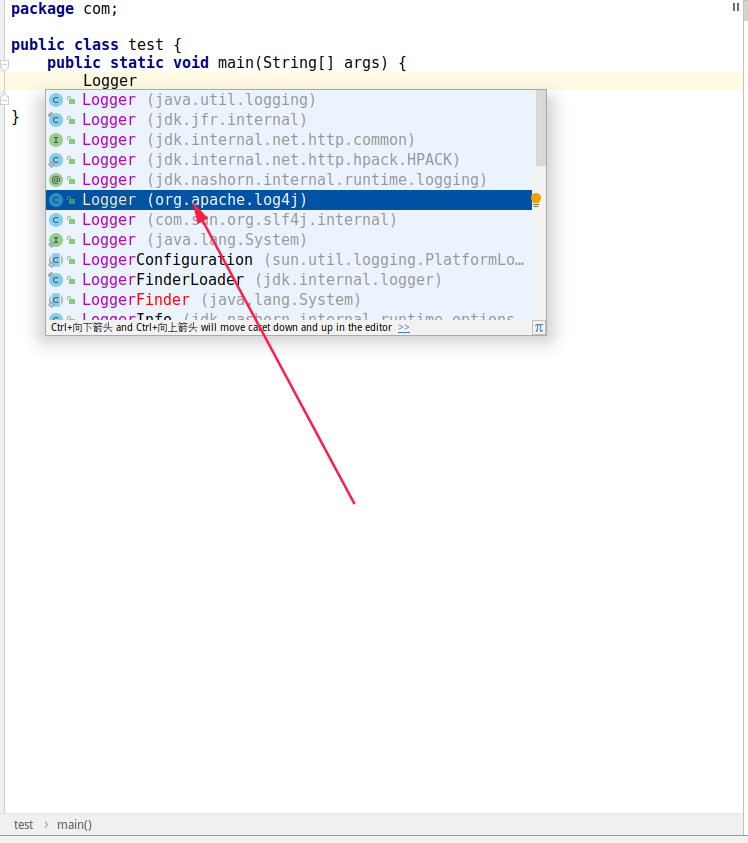The width and height of the screenshot is (748, 843).
Task: Click the intention lightbulb icon
Action: pos(536,200)
